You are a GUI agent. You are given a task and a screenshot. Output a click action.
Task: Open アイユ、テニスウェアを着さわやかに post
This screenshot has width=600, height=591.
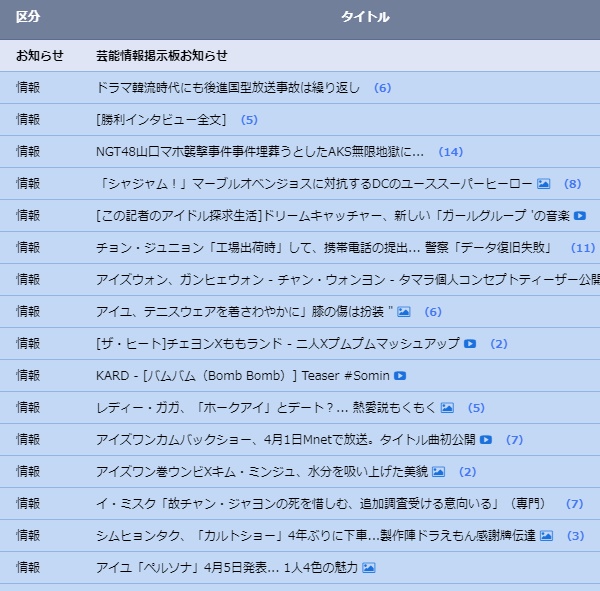[245, 312]
